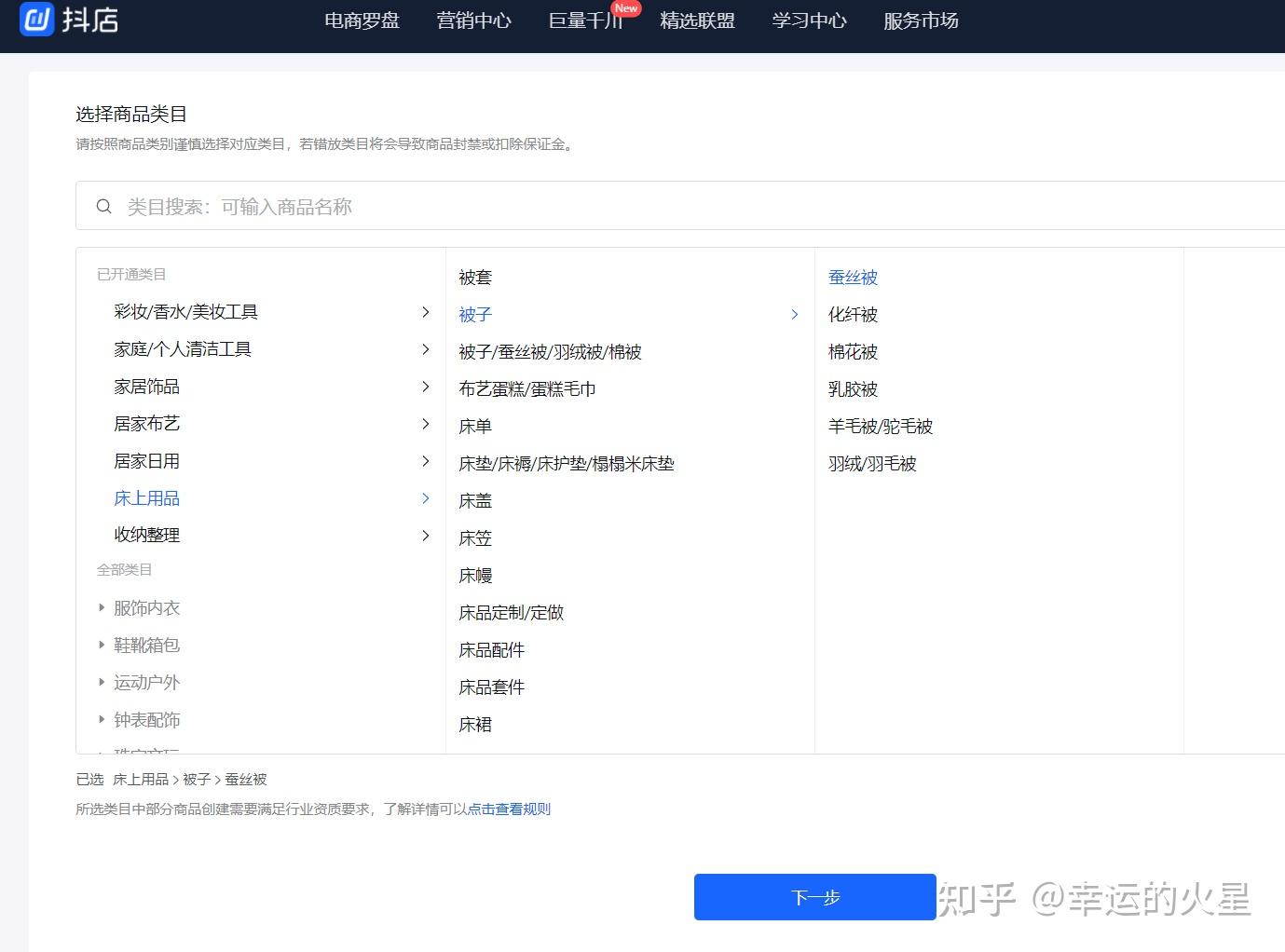1285x952 pixels.
Task: Open 电商罗盘 in the top navigation
Action: tap(362, 20)
